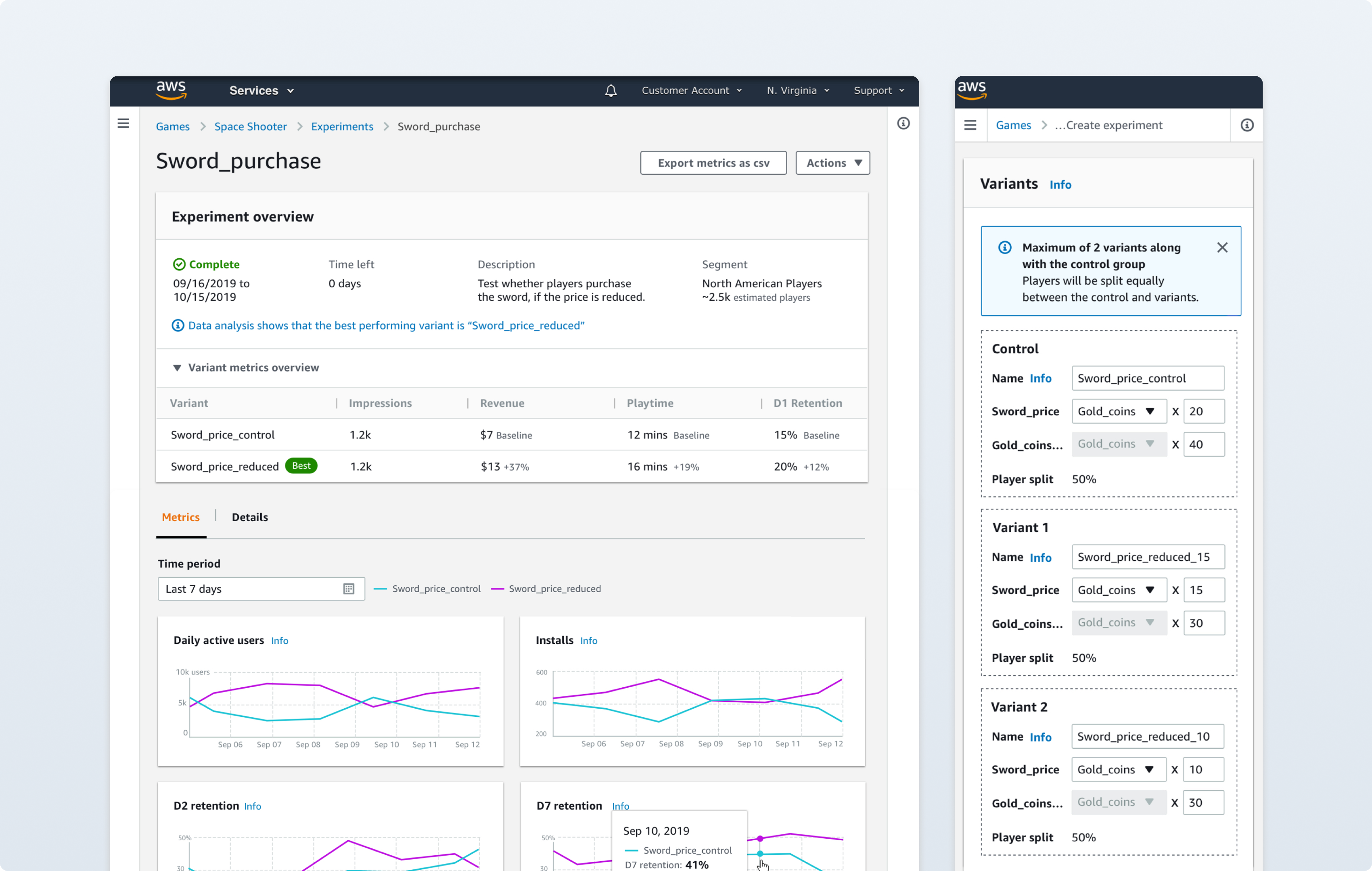Open Daily active users Info link

(x=279, y=641)
